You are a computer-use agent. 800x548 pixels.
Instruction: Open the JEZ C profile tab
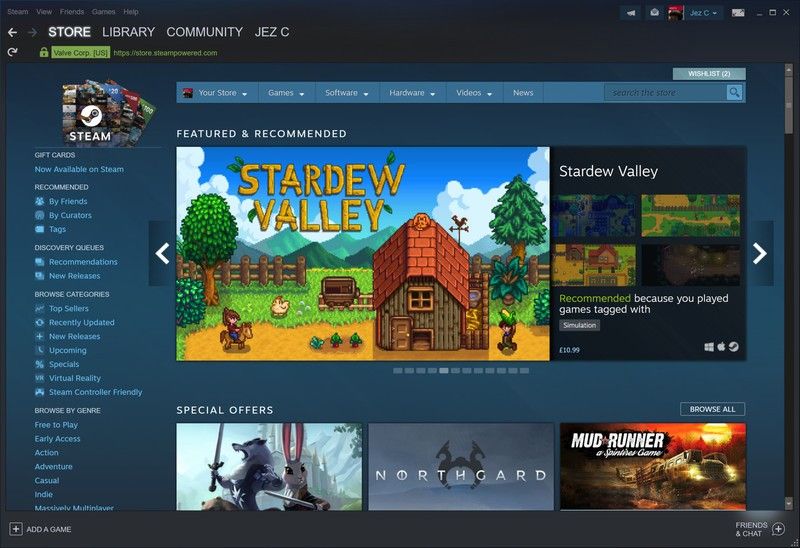[272, 32]
